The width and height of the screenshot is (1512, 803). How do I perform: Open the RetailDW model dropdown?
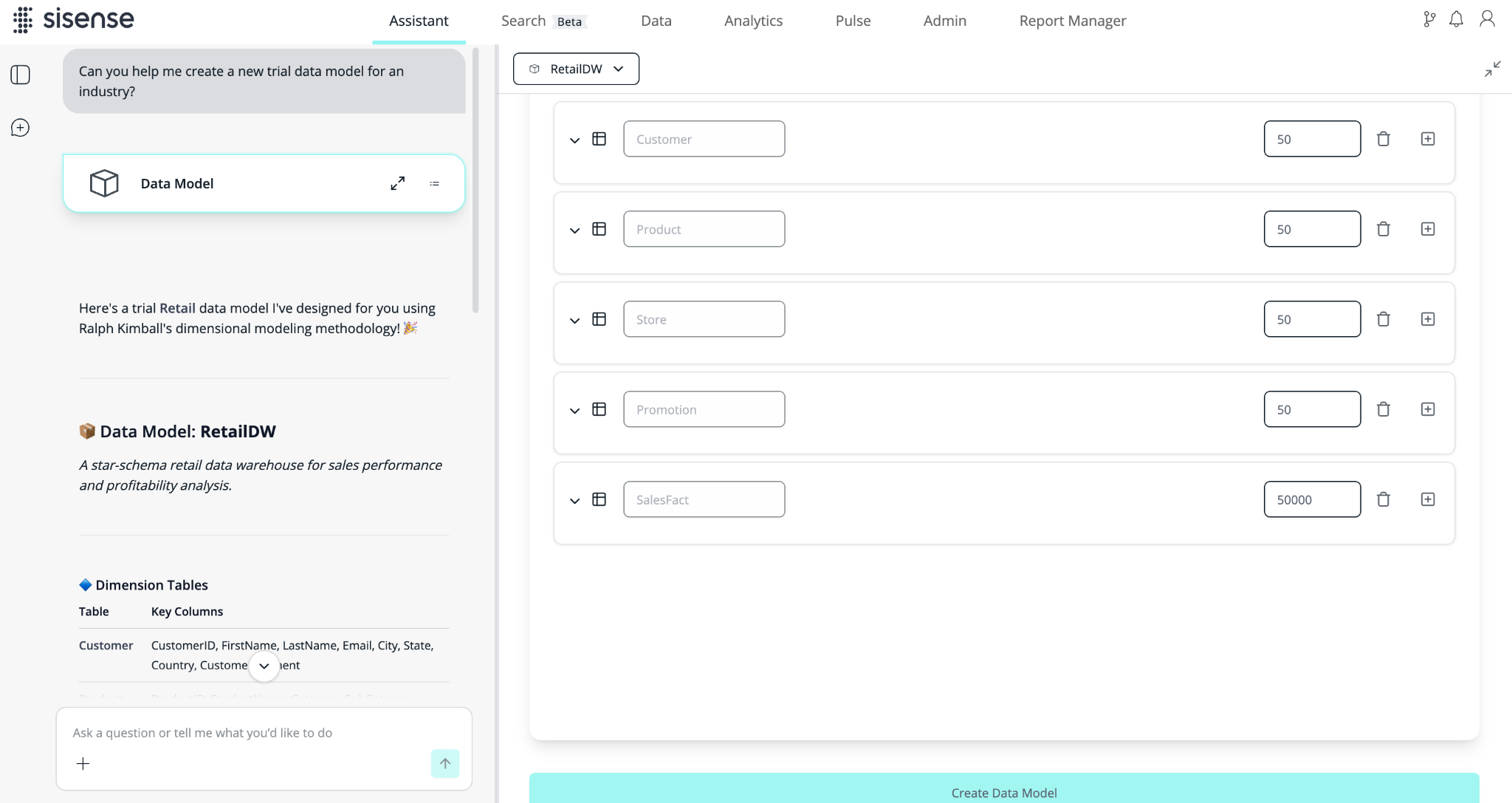pyautogui.click(x=576, y=69)
